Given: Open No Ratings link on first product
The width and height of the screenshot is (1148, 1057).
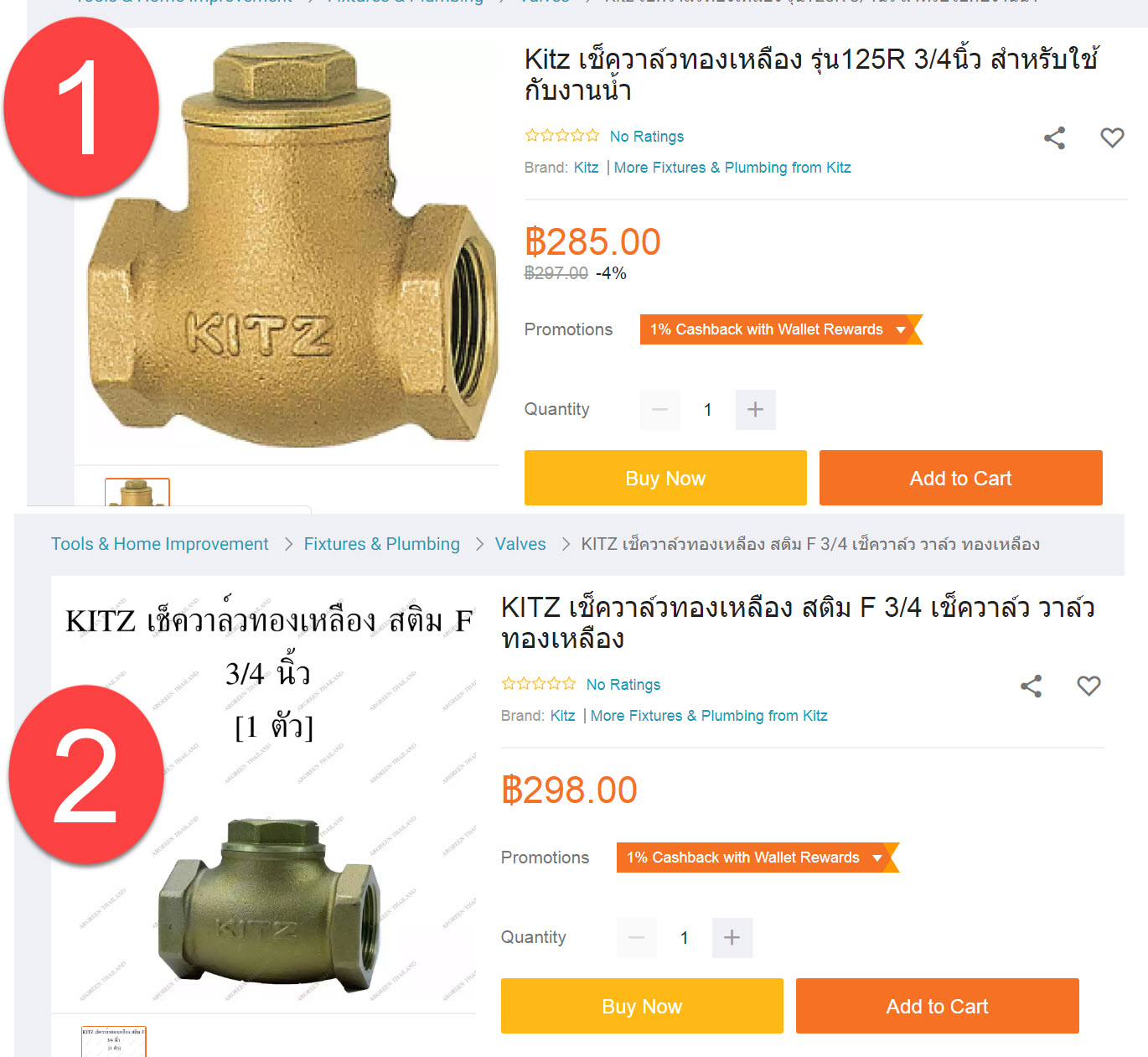Looking at the screenshot, I should coord(647,137).
